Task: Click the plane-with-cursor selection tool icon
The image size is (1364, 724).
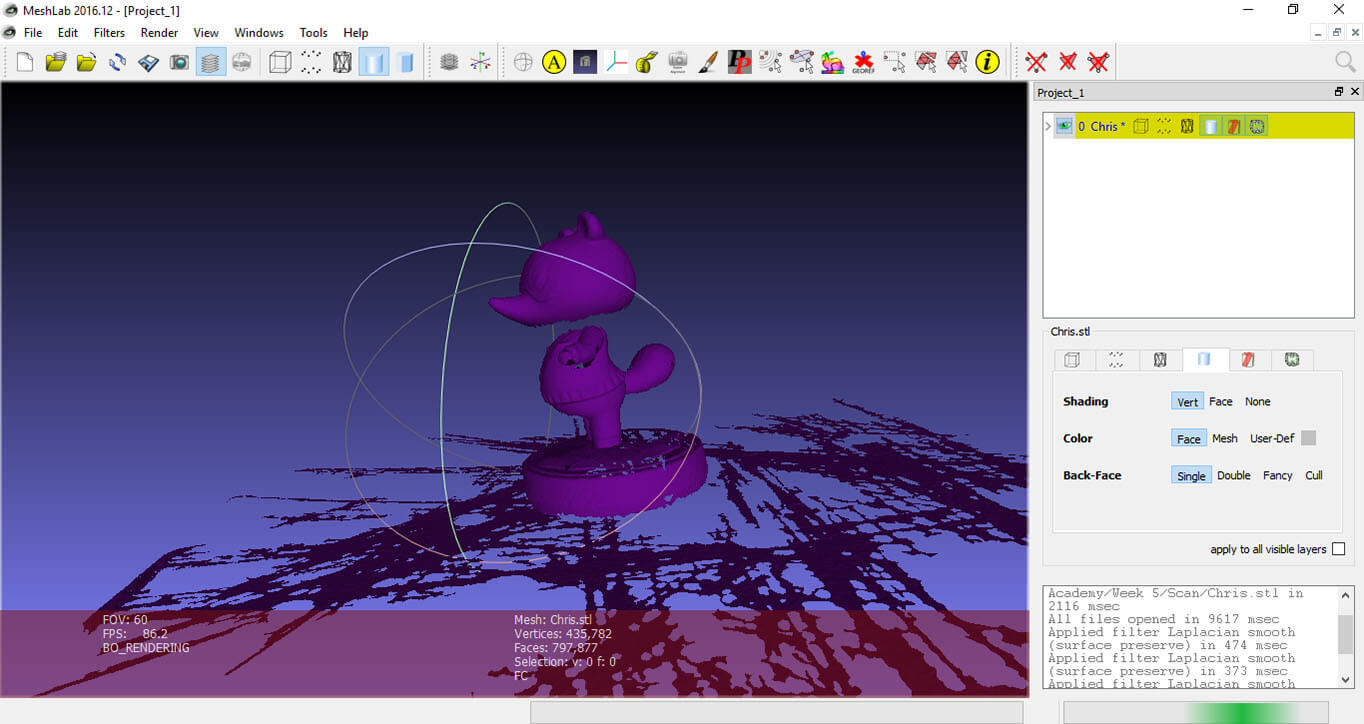Action: [x=801, y=62]
